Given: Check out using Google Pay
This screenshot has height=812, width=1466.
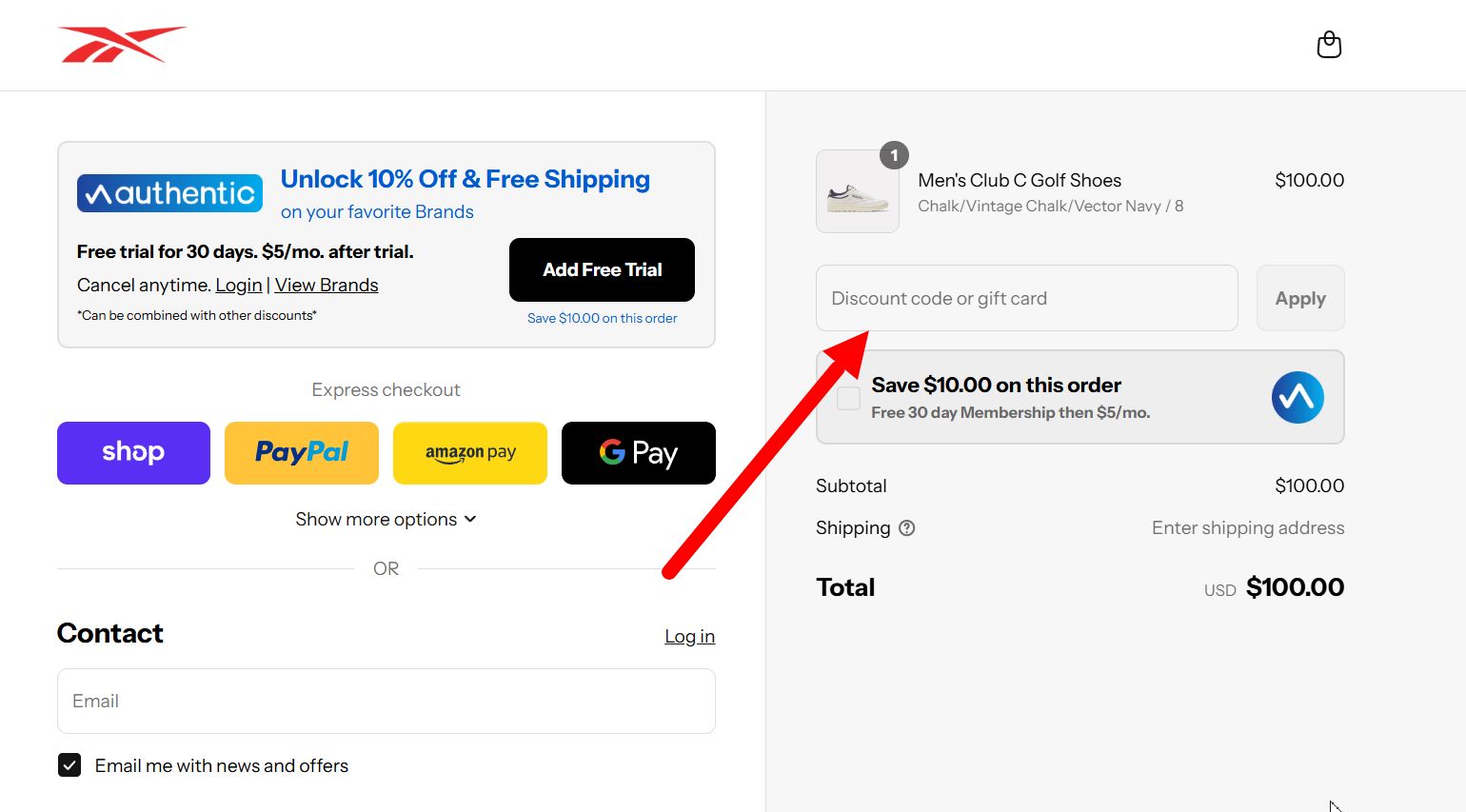Looking at the screenshot, I should pyautogui.click(x=639, y=453).
